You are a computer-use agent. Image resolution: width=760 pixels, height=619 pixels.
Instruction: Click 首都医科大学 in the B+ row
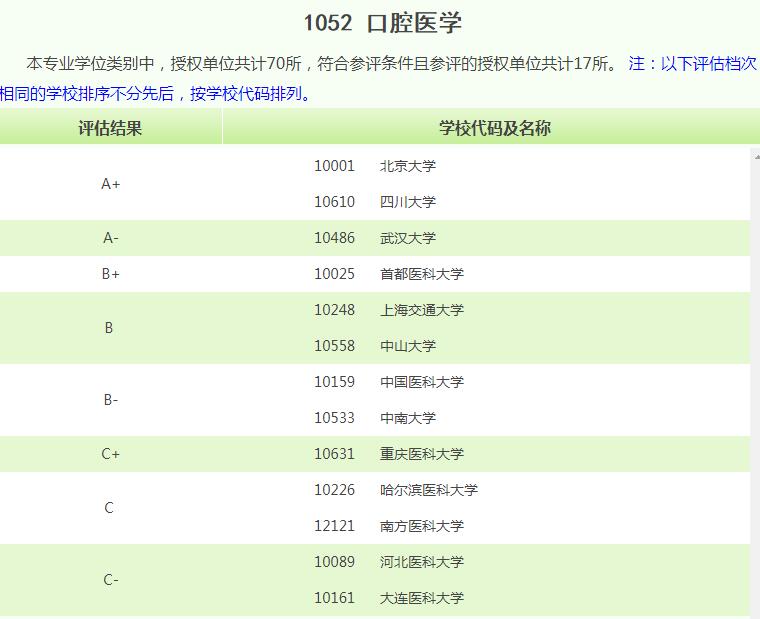point(422,274)
